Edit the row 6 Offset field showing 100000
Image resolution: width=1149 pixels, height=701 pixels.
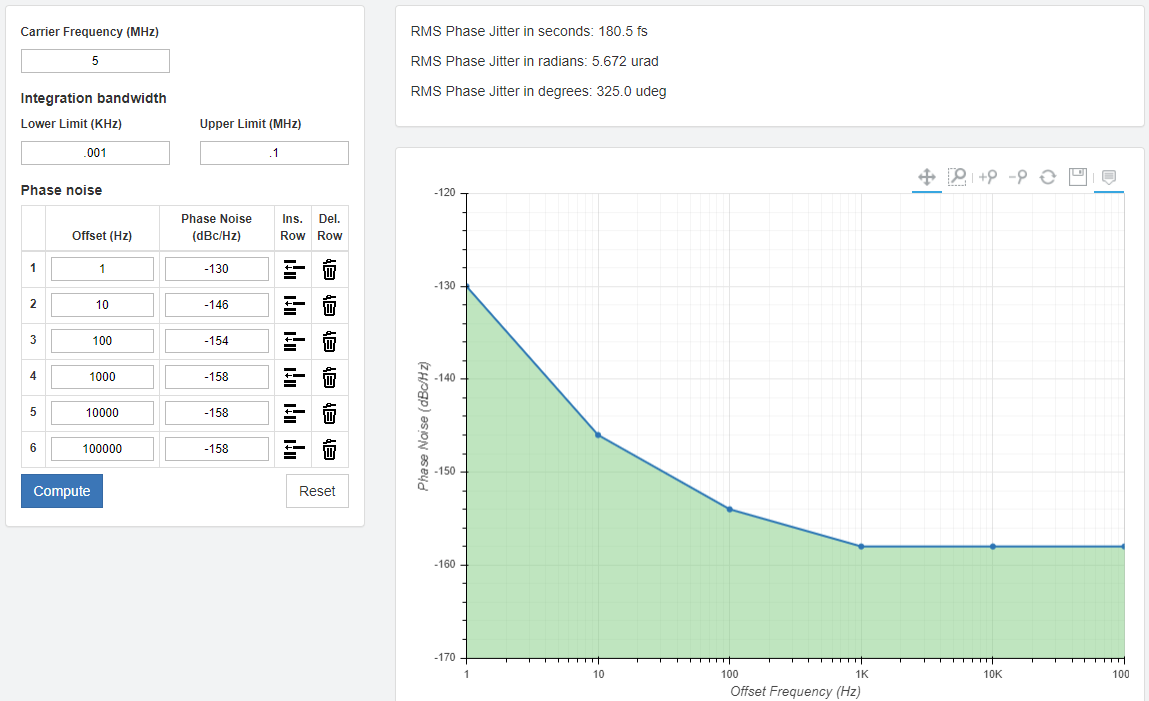click(102, 448)
